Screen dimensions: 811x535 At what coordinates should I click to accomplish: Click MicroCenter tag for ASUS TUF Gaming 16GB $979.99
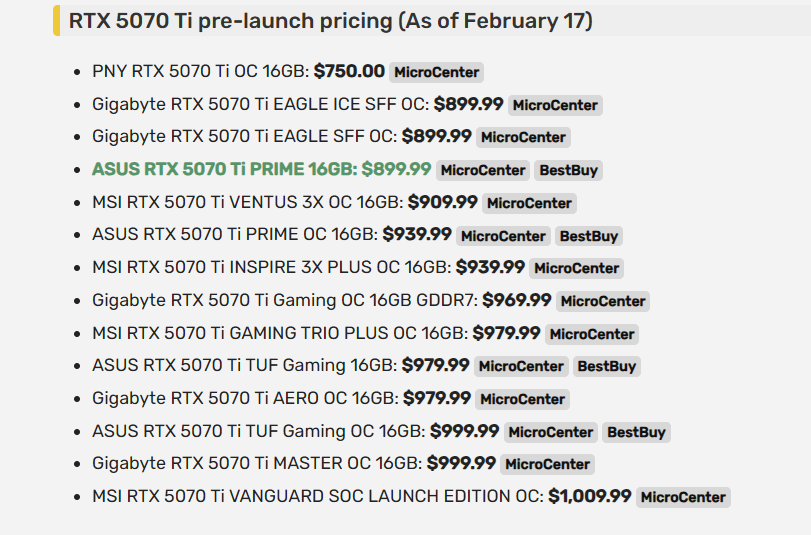click(x=521, y=366)
